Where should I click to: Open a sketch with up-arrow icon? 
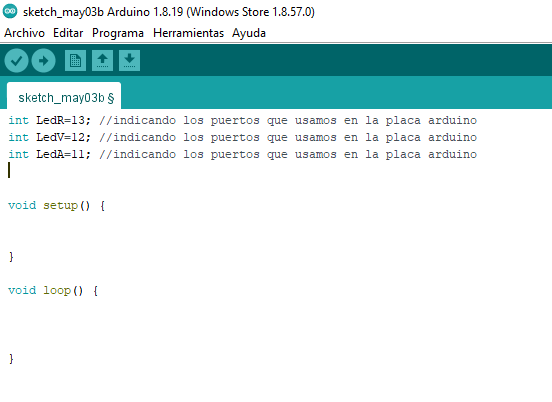click(102, 61)
